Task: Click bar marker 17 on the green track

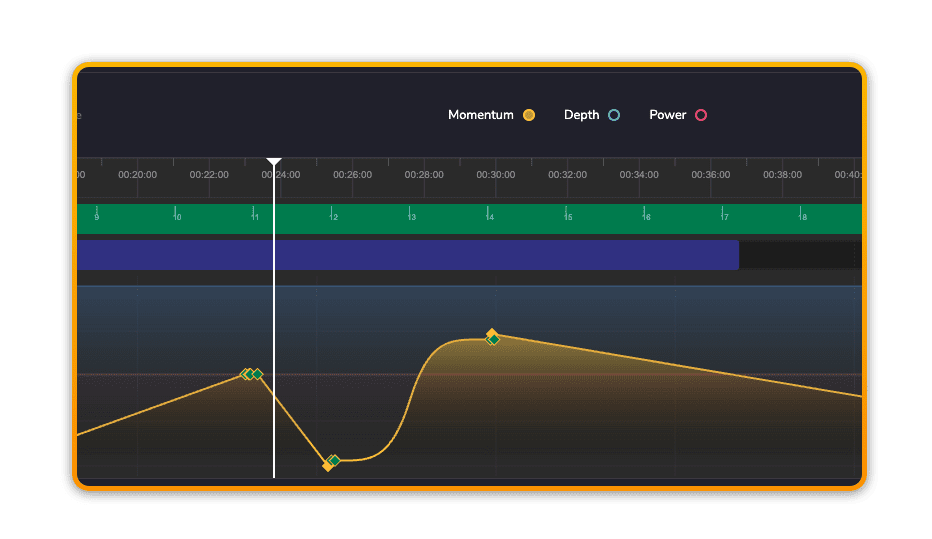Action: 724,215
